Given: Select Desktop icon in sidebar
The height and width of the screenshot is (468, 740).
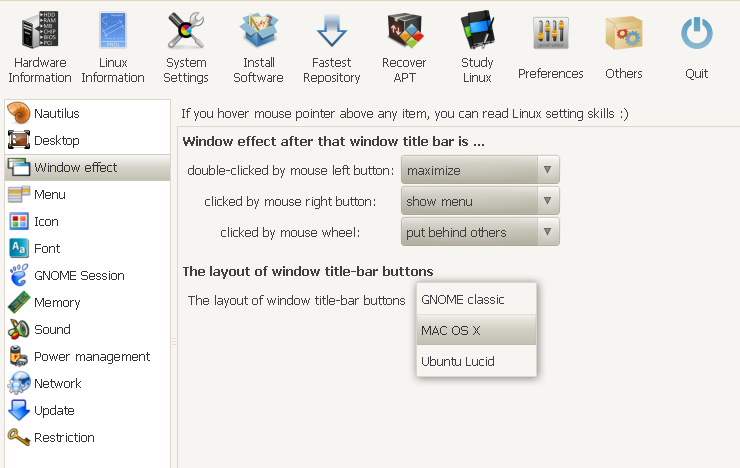Looking at the screenshot, I should click(19, 140).
